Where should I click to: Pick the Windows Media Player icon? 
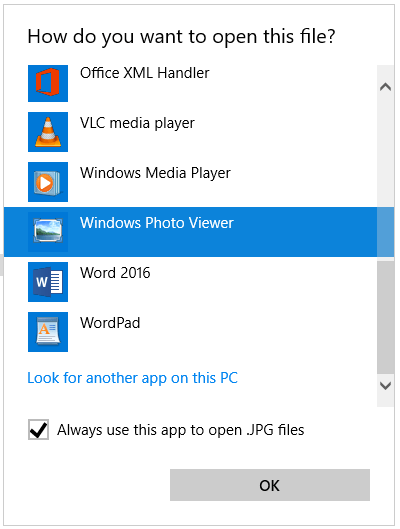pyautogui.click(x=48, y=182)
